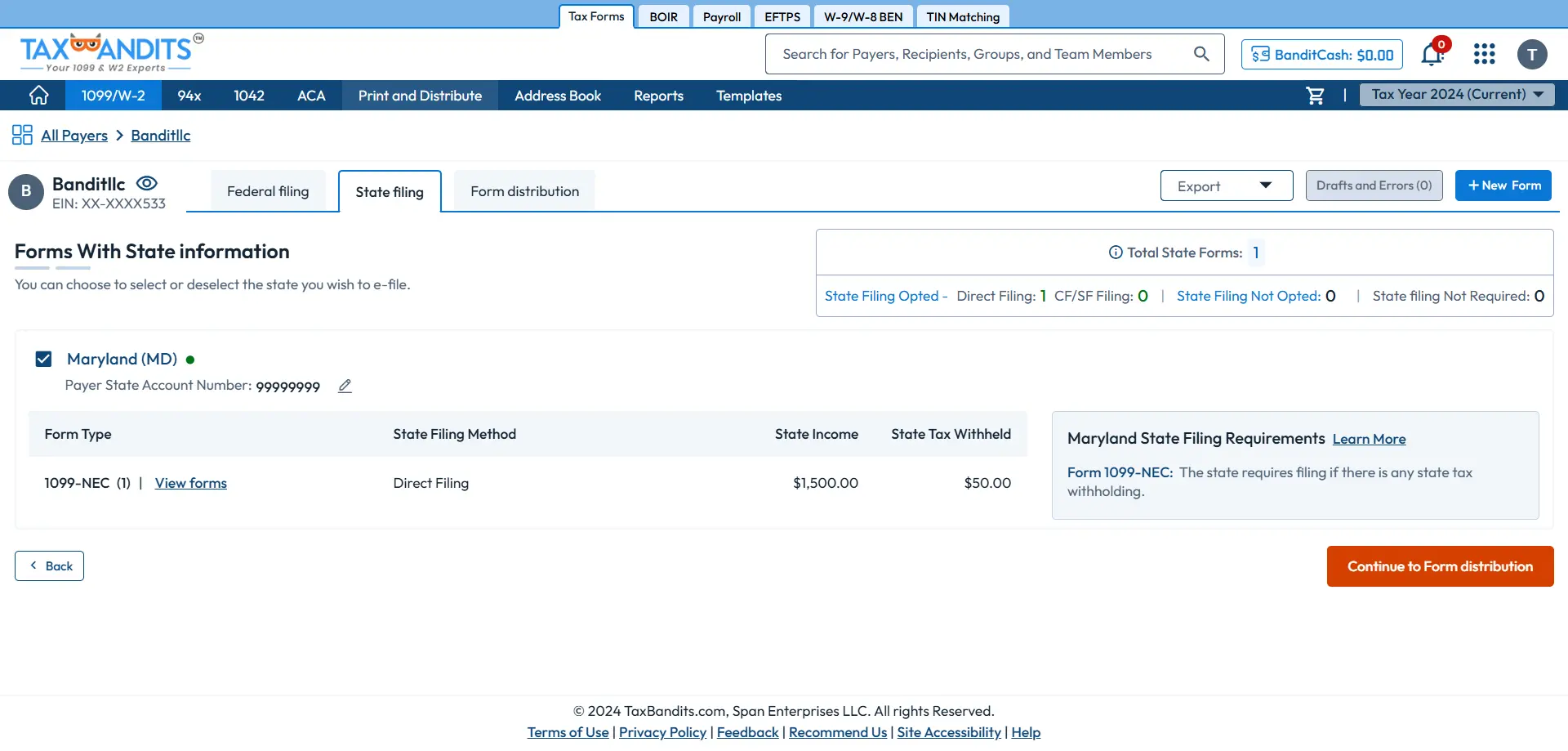This screenshot has width=1568, height=751.
Task: Click the Banditllc payer avatar B
Action: [x=26, y=191]
